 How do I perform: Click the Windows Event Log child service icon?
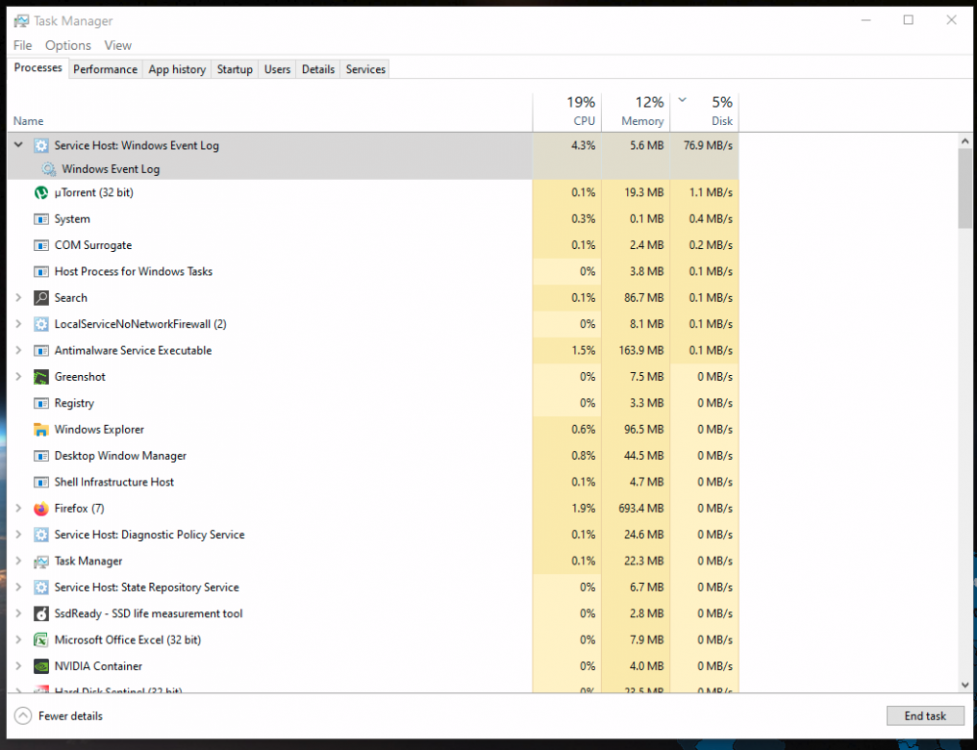pos(49,169)
